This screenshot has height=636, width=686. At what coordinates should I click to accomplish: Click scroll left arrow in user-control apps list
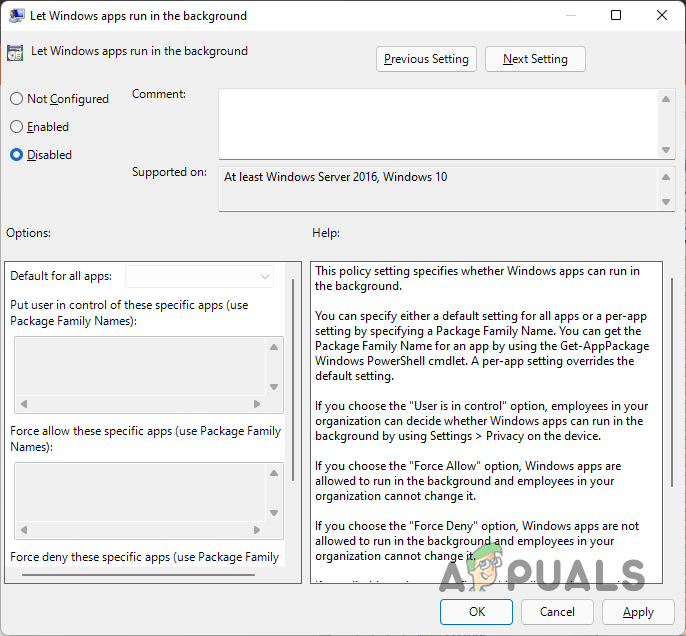(24, 404)
